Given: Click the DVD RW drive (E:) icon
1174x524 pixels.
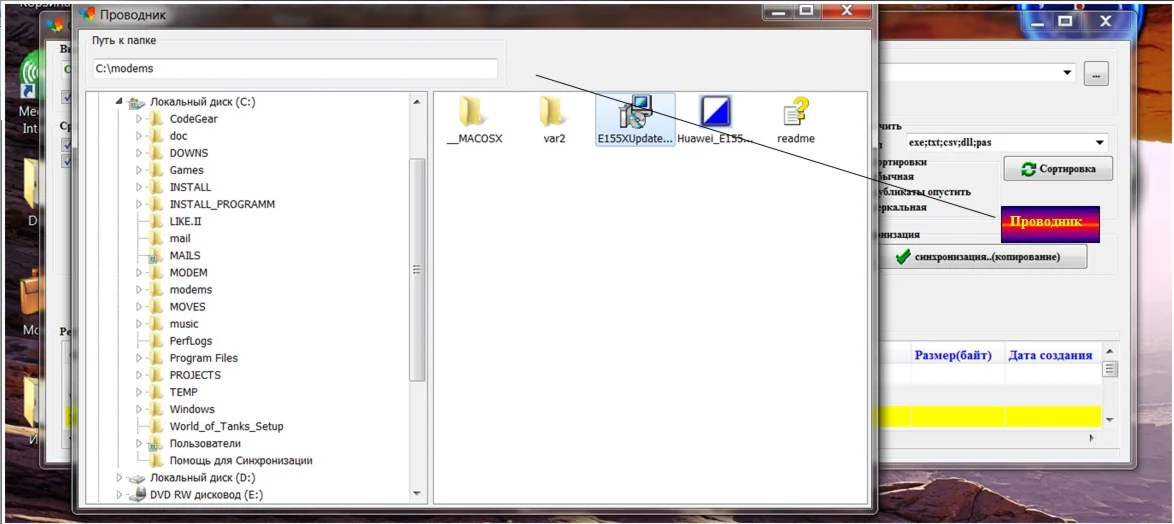Looking at the screenshot, I should coord(137,495).
